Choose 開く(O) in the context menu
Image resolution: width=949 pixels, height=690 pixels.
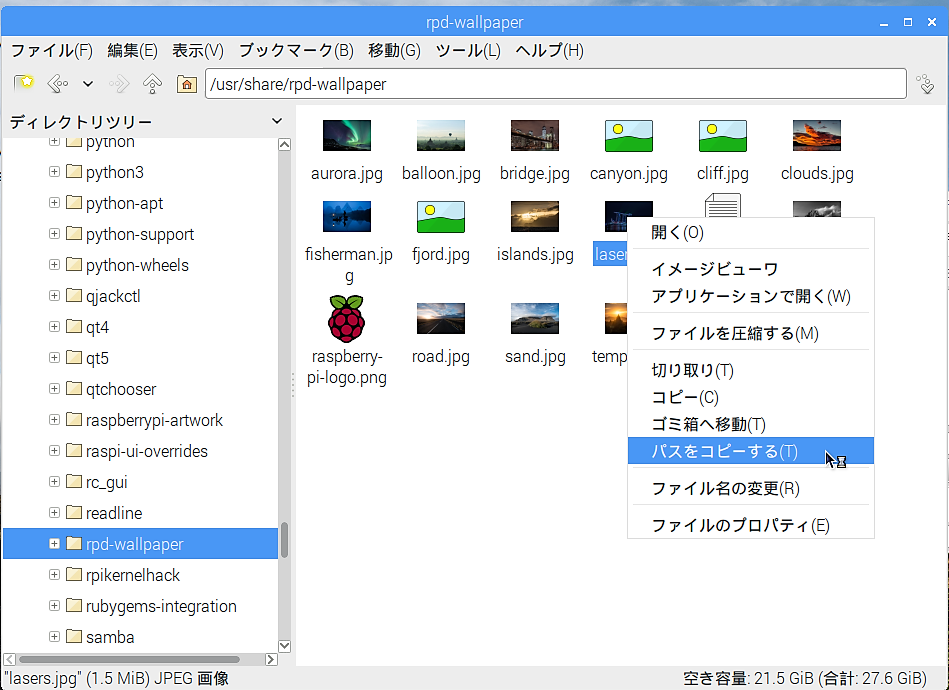(x=750, y=232)
